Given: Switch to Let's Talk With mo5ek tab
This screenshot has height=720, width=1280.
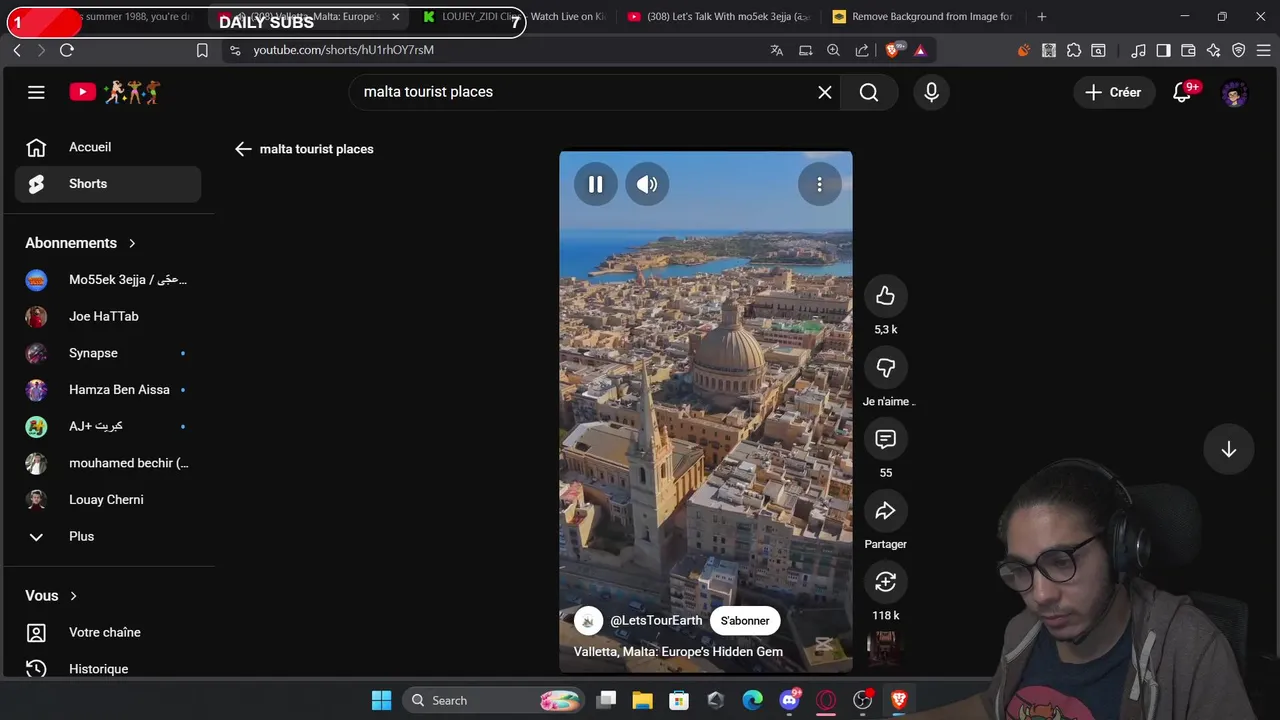Looking at the screenshot, I should pos(717,16).
